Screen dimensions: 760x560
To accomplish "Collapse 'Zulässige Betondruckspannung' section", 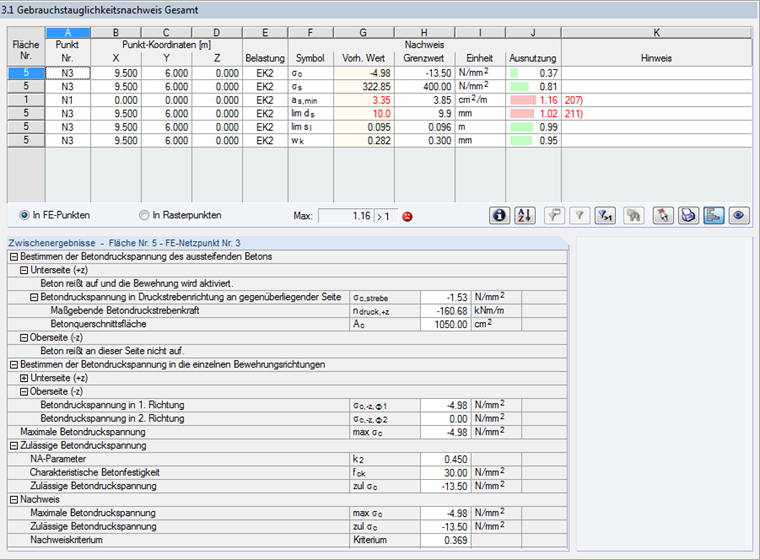I will point(14,446).
